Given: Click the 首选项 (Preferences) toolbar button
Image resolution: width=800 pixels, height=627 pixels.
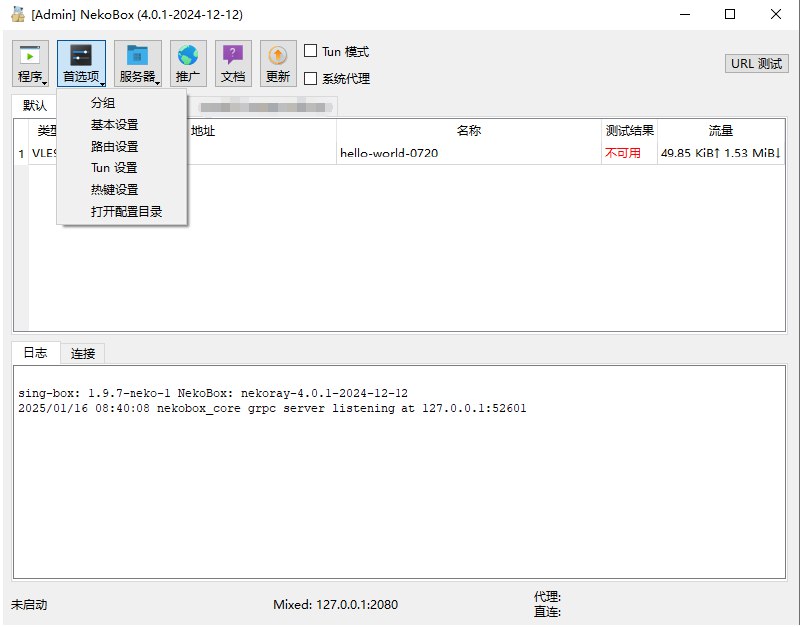Looking at the screenshot, I should [x=81, y=63].
